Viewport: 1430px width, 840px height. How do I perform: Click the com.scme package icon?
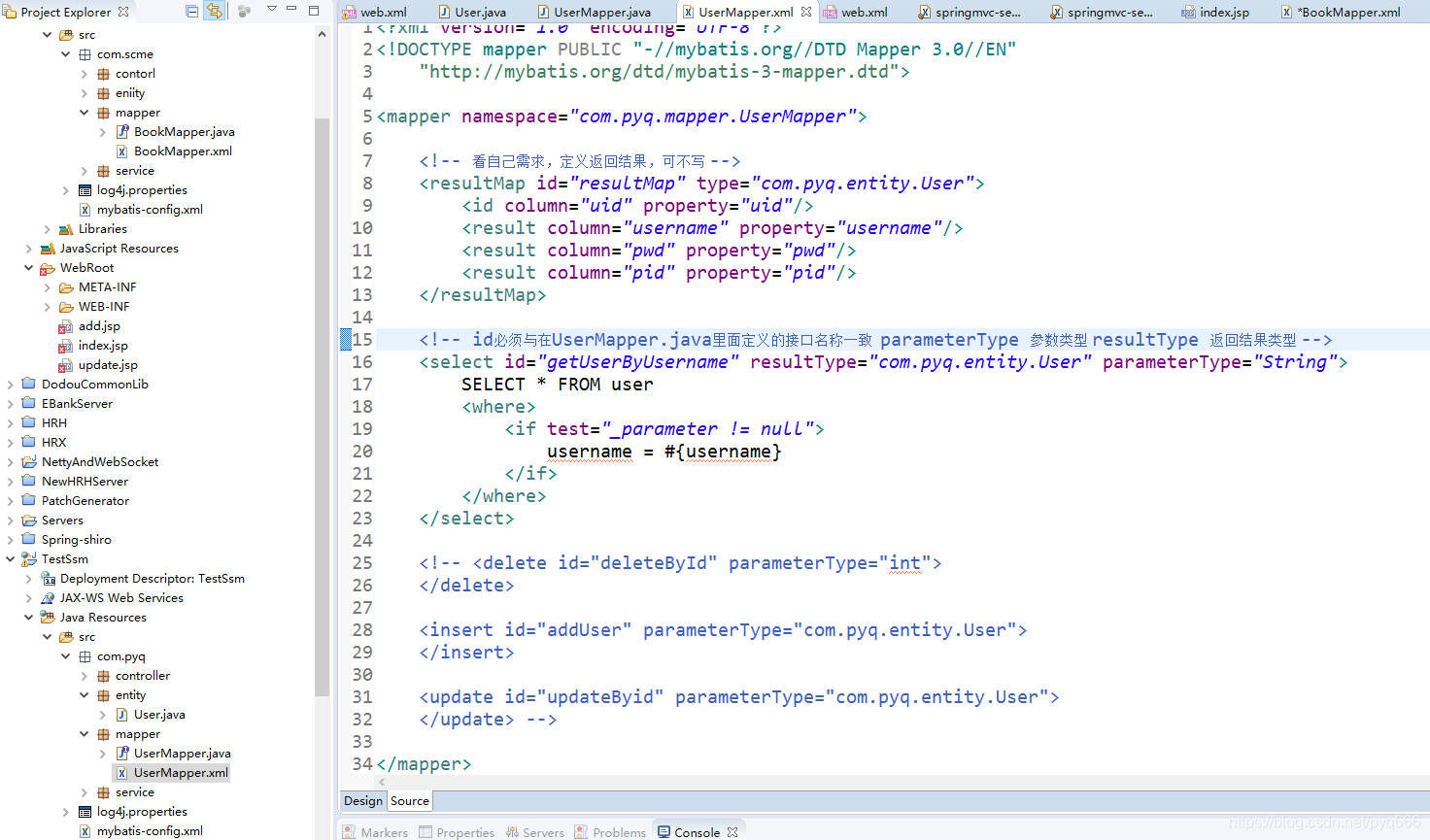tap(85, 54)
